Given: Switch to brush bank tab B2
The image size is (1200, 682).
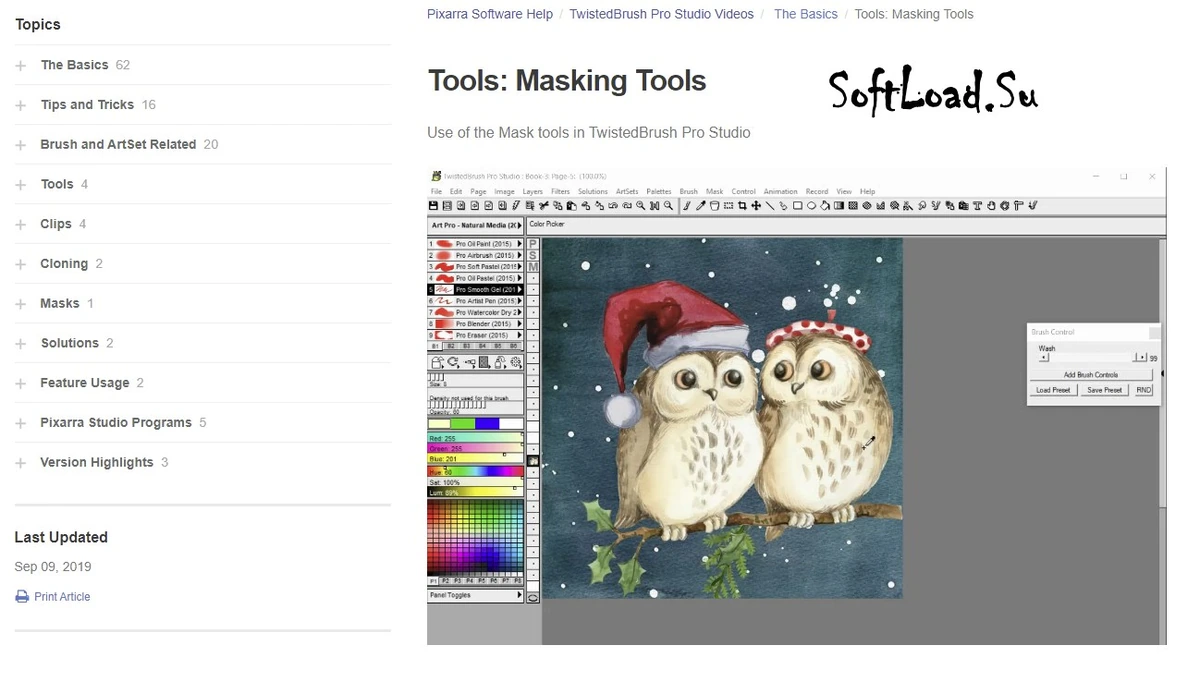Looking at the screenshot, I should (x=451, y=346).
